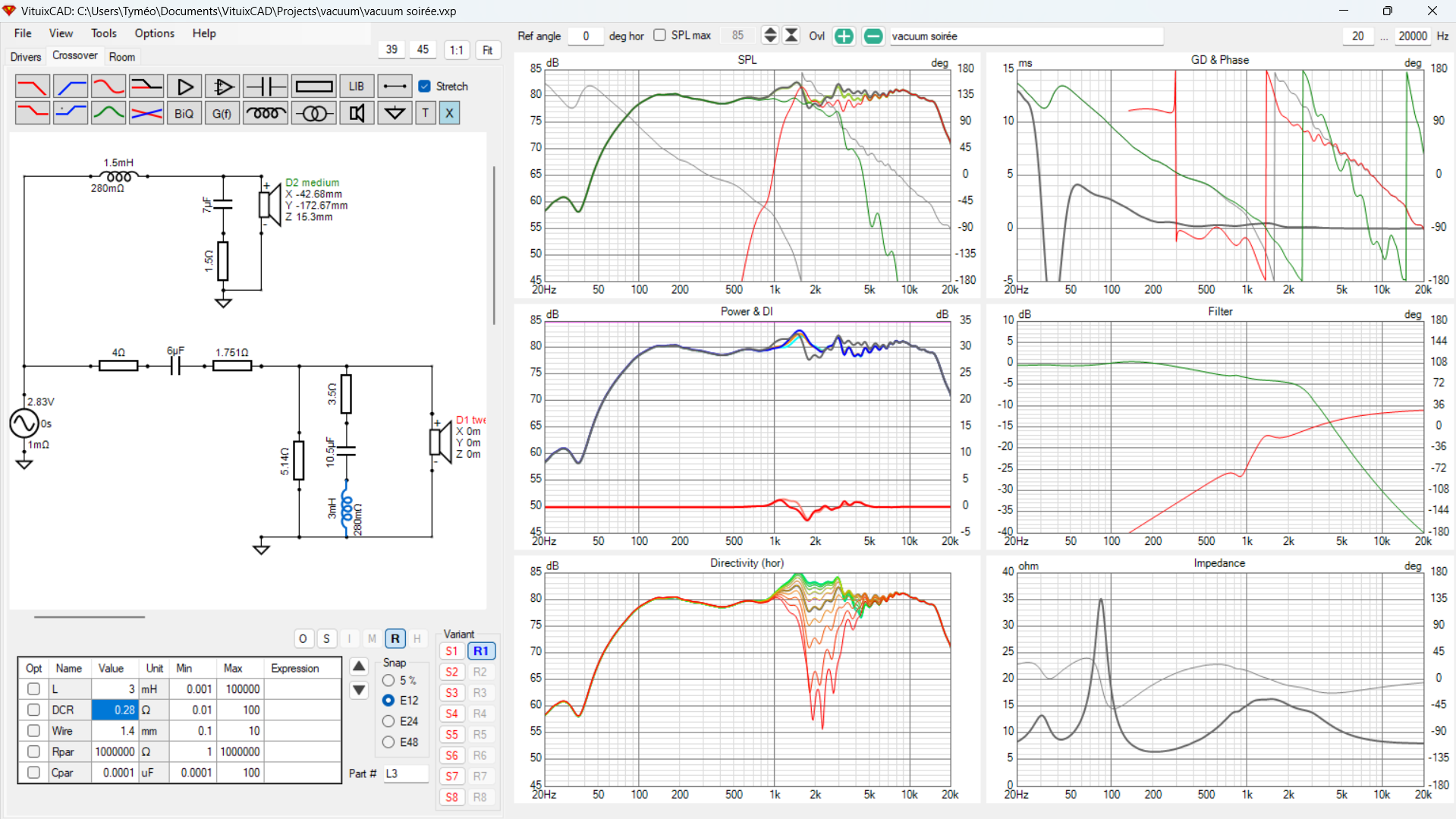Enable the SPL max checkbox
Viewport: 1456px width, 819px height.
660,35
